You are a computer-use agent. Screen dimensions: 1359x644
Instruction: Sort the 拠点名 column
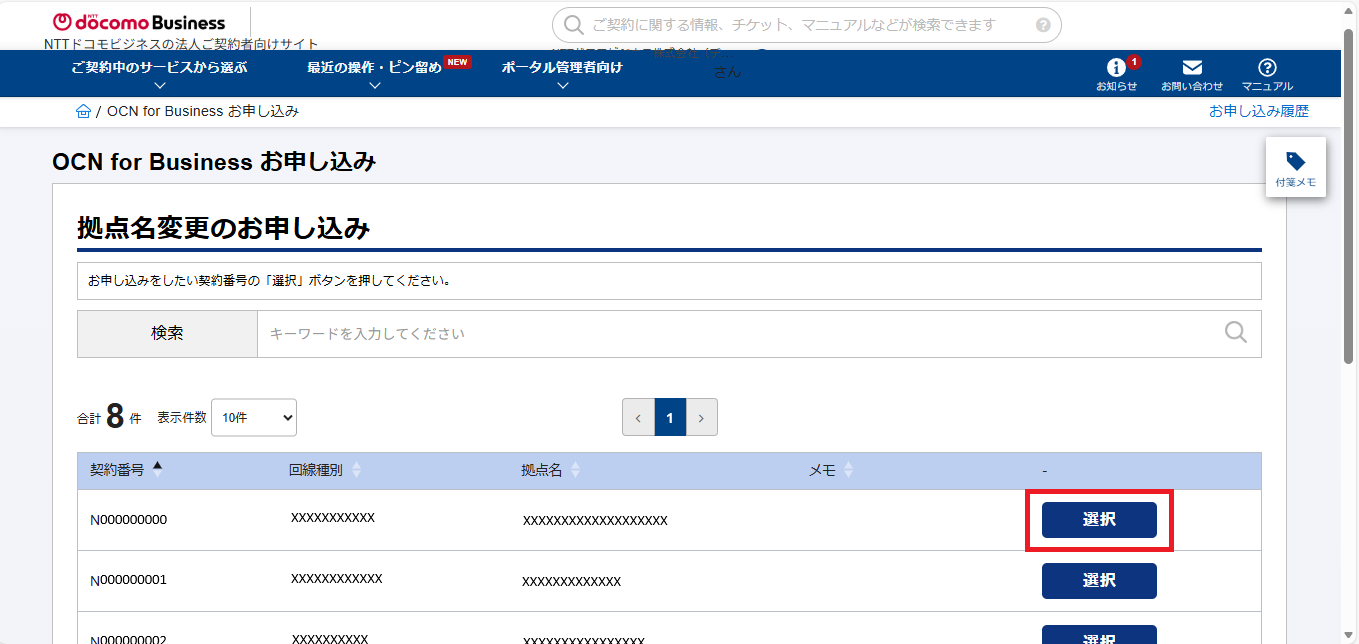(x=575, y=470)
